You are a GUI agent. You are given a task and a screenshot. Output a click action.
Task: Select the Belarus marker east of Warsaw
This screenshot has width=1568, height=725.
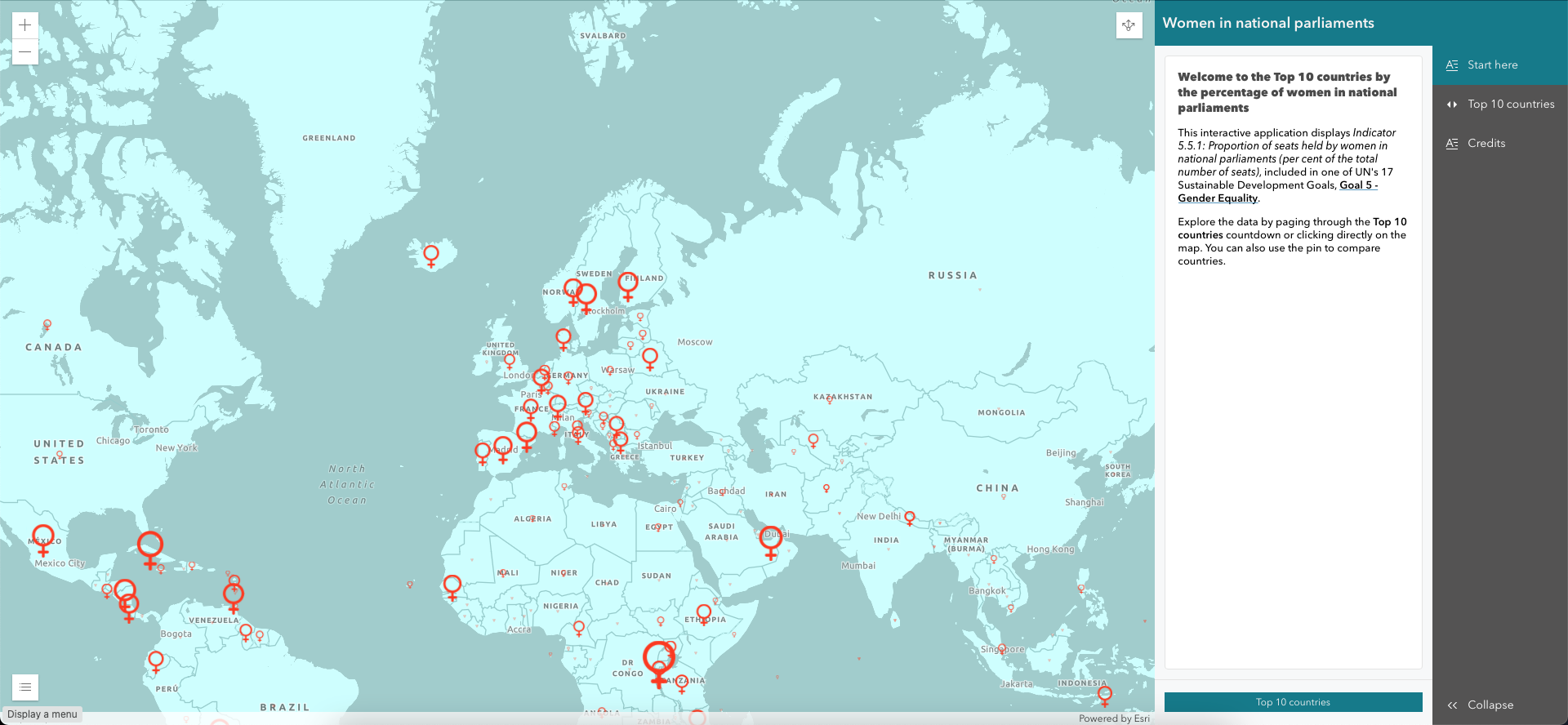(x=650, y=359)
